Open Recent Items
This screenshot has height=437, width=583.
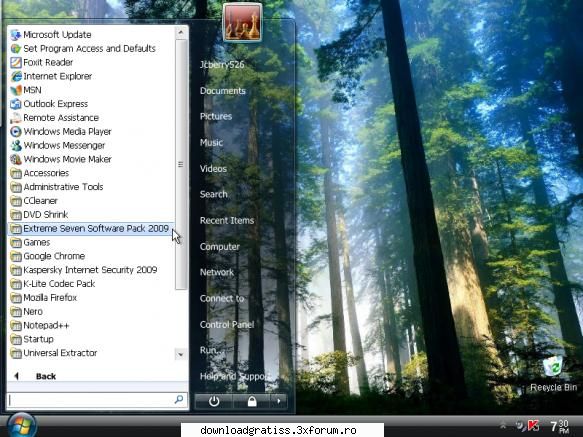tap(227, 221)
